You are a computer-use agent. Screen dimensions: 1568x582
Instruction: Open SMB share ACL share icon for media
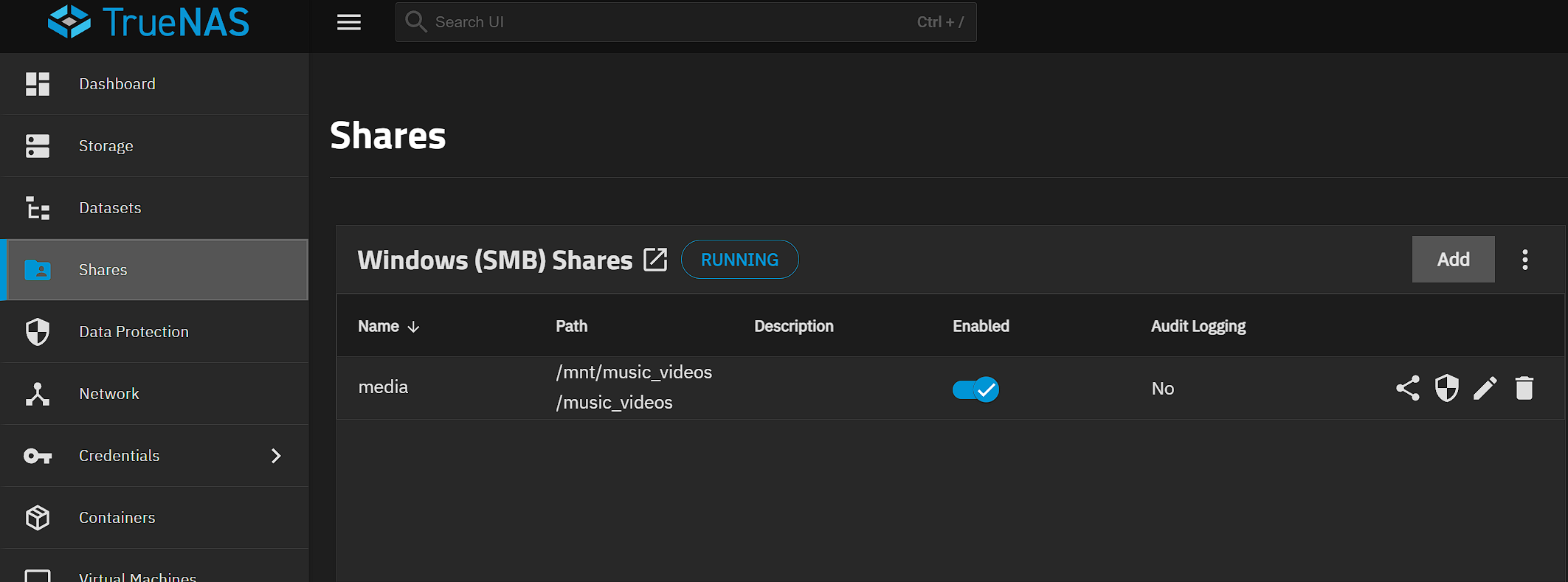tap(1407, 388)
